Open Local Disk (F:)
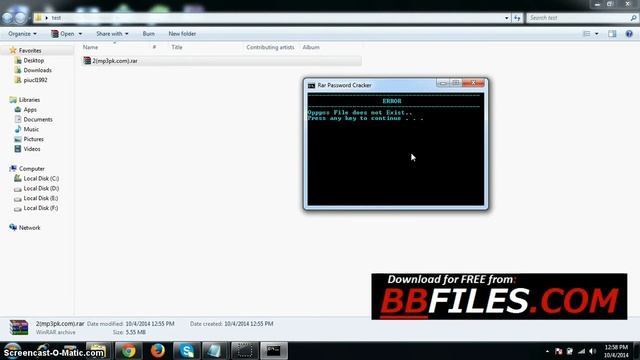This screenshot has height=360, width=640. click(40, 208)
